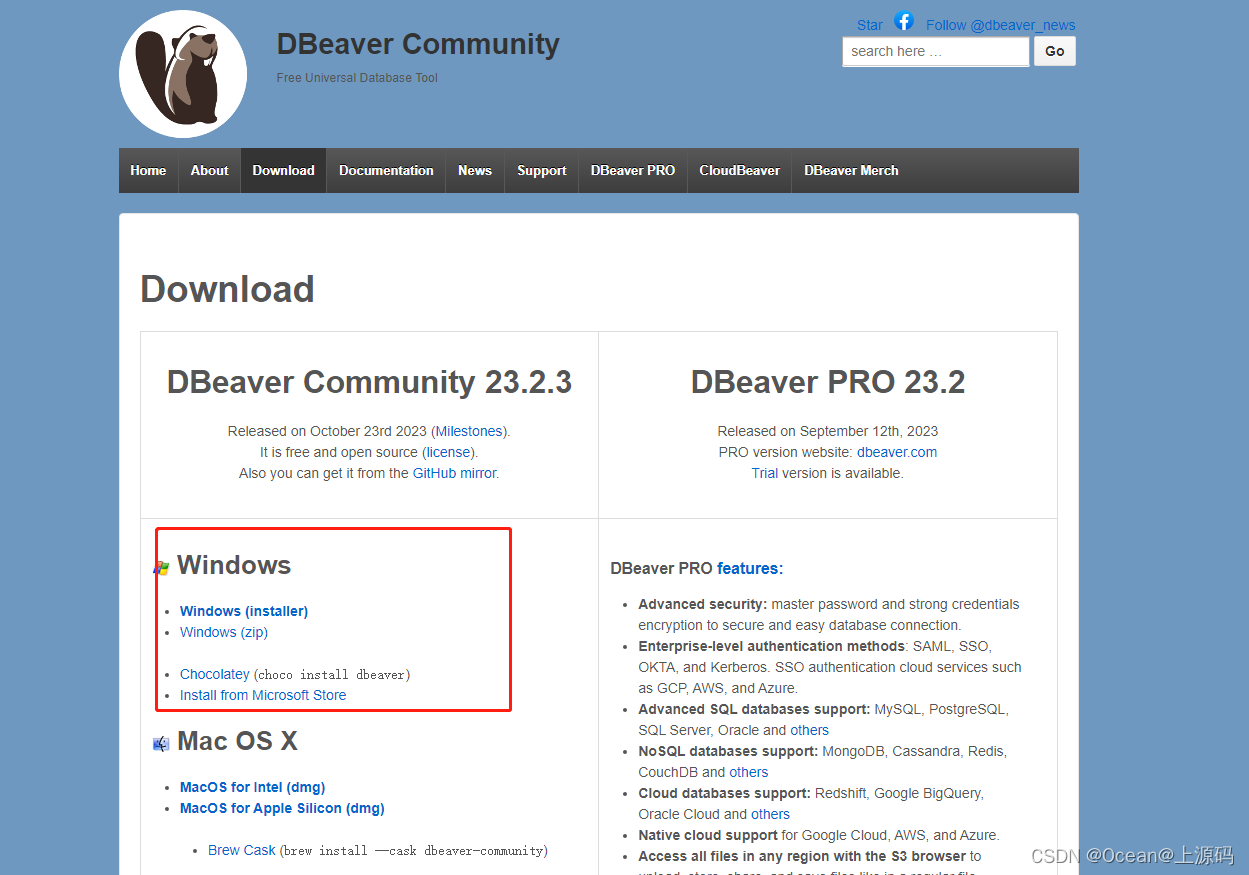Follow @dbeaver_news link
This screenshot has height=875, width=1249.
pos(1001,25)
